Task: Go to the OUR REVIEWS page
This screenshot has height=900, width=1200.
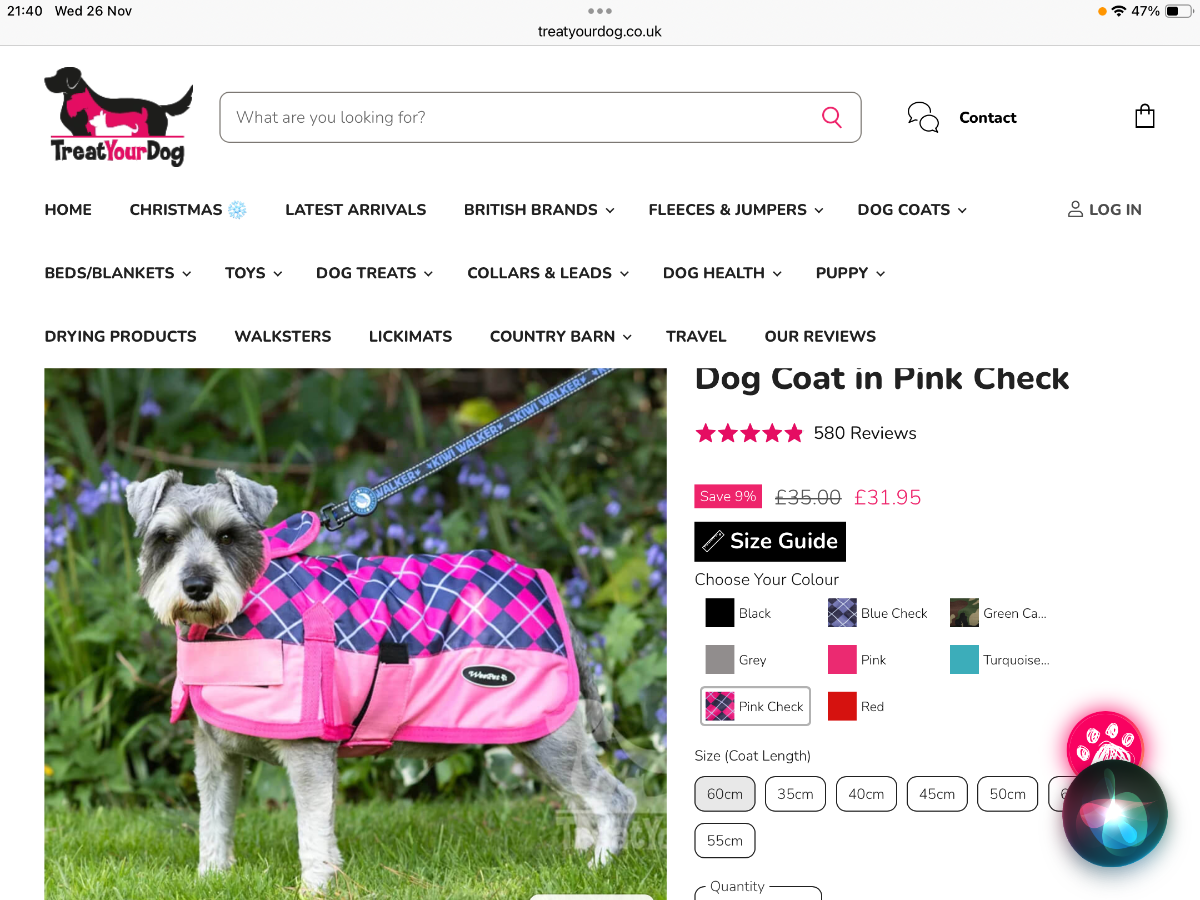Action: 820,336
